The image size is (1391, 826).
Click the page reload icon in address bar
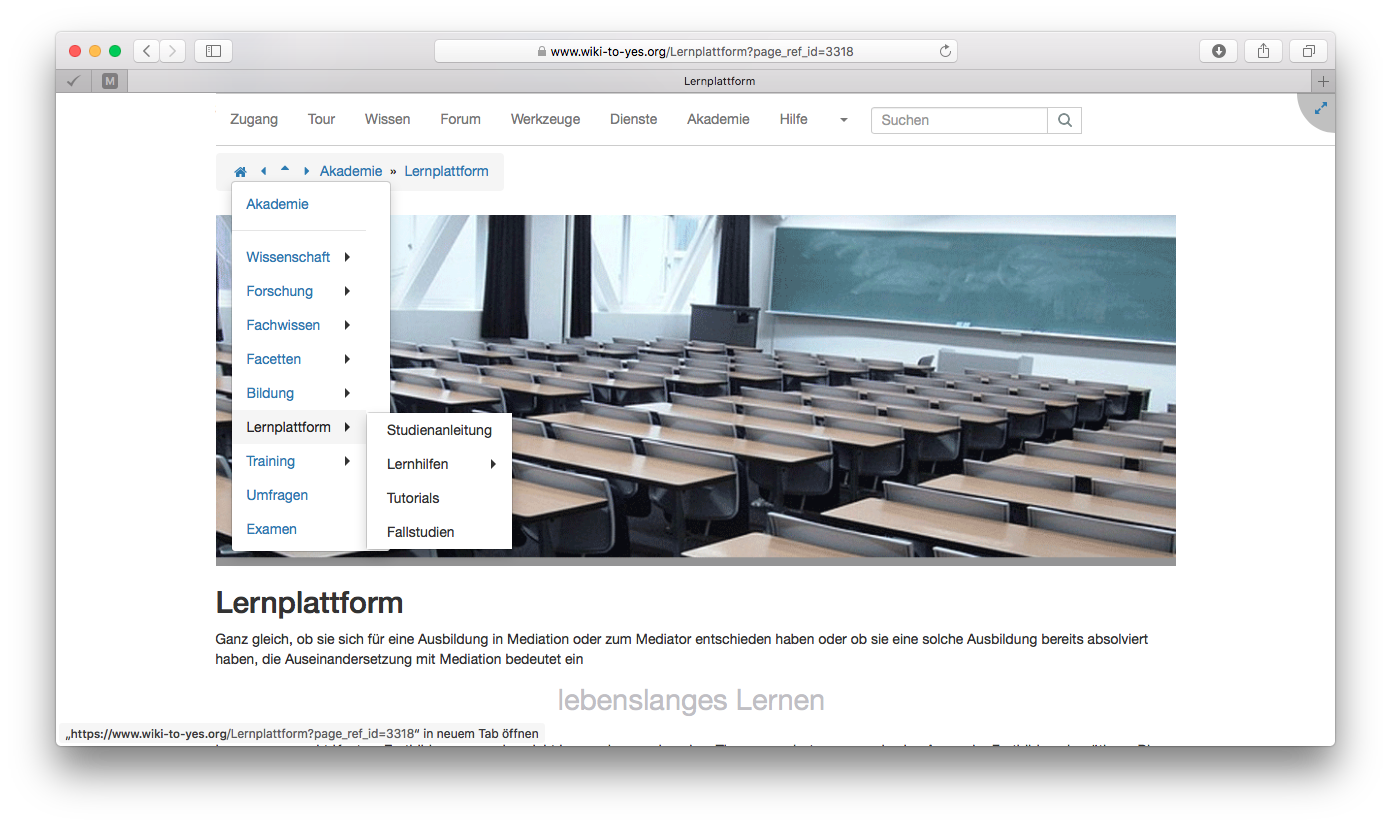tap(945, 51)
